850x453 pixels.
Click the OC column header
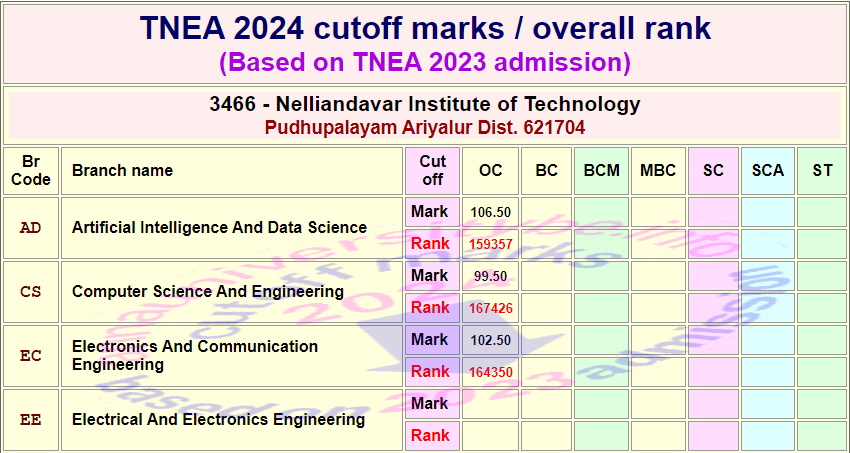tap(490, 171)
